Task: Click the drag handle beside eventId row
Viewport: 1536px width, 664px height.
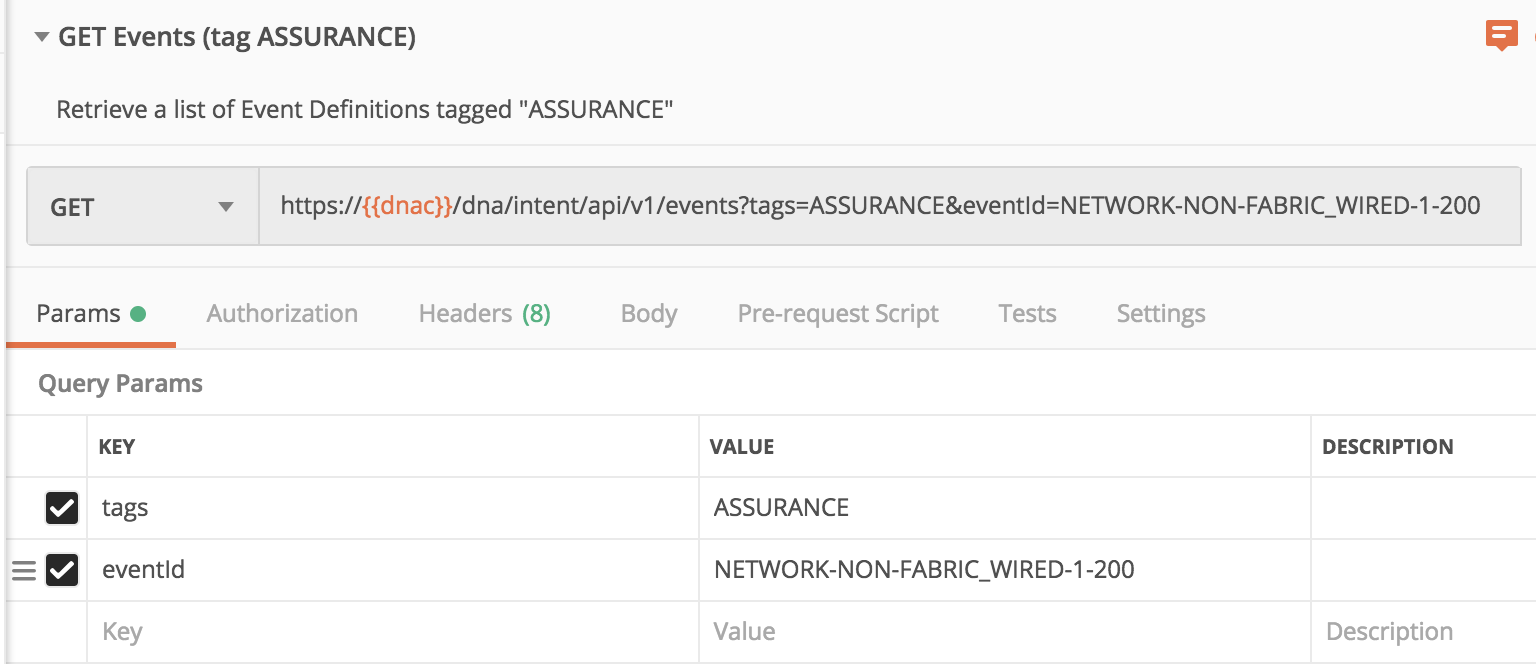Action: coord(23,570)
